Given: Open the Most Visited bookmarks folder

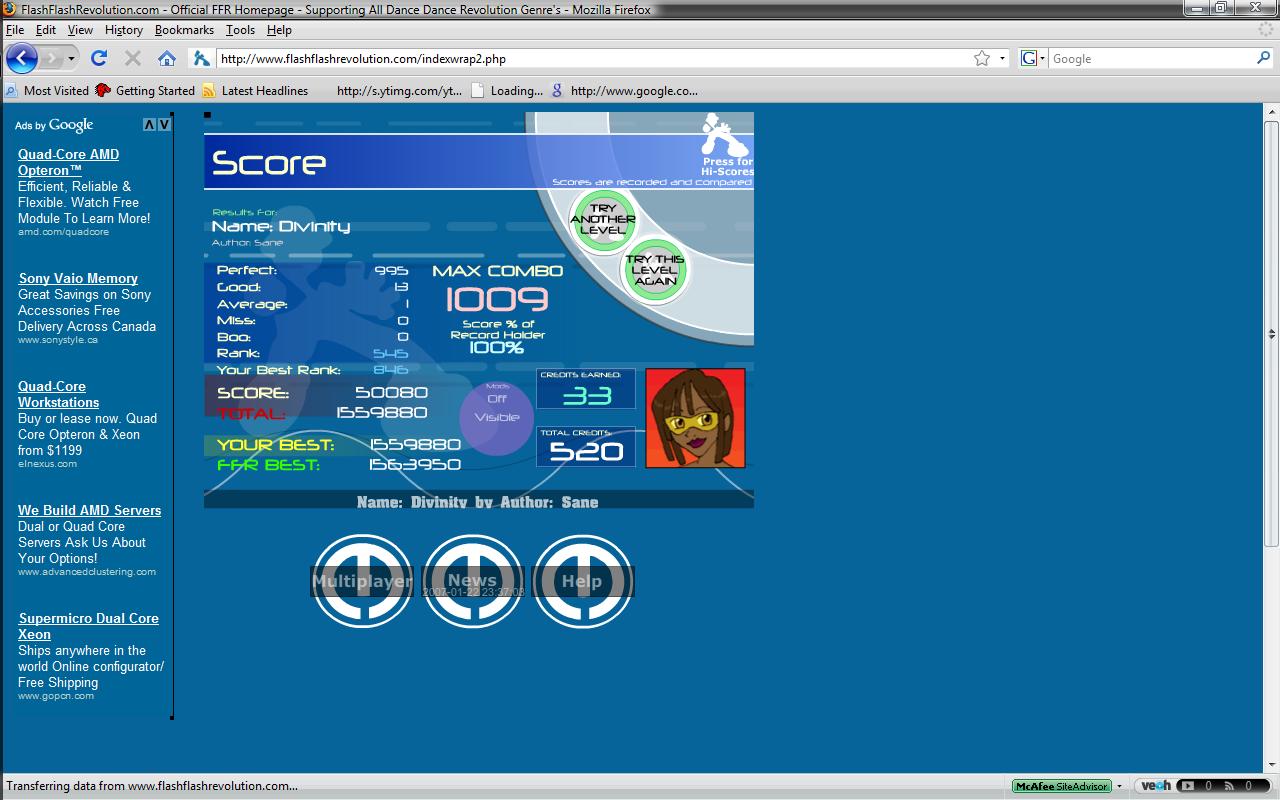Looking at the screenshot, I should pyautogui.click(x=47, y=90).
